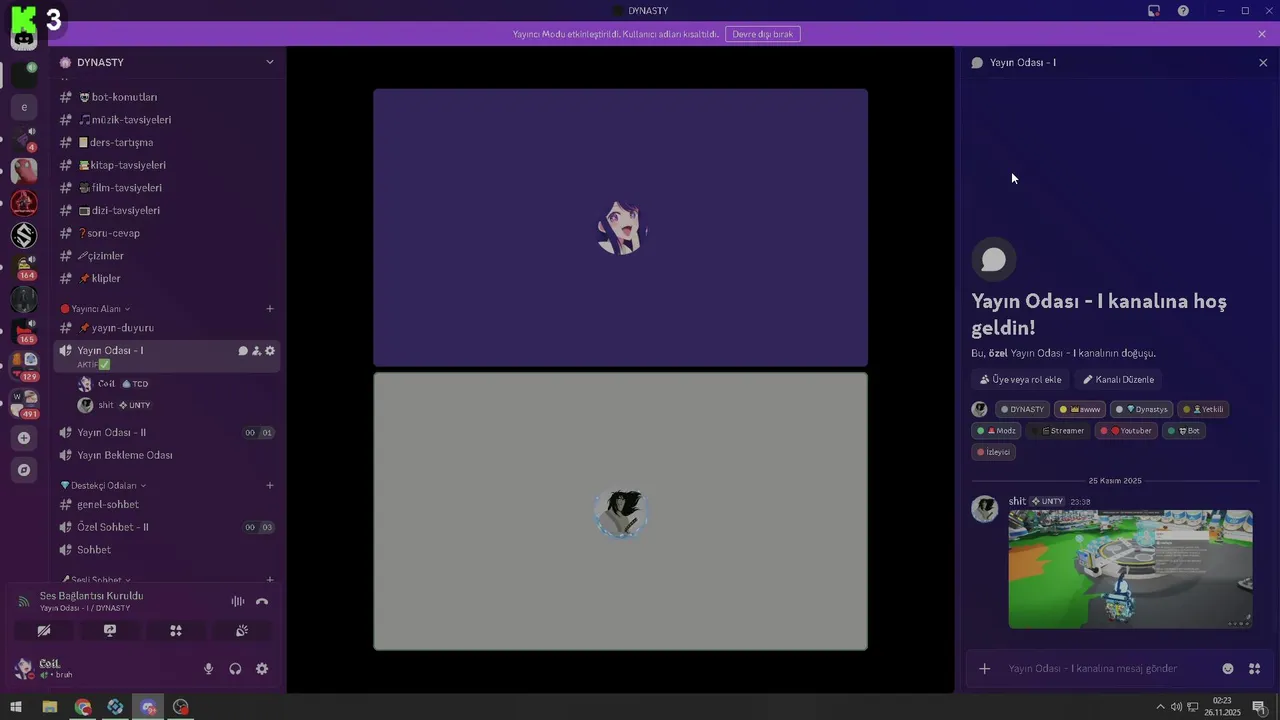
Task: Open the müzik-tavsiyeleri channel
Action: tap(166, 120)
